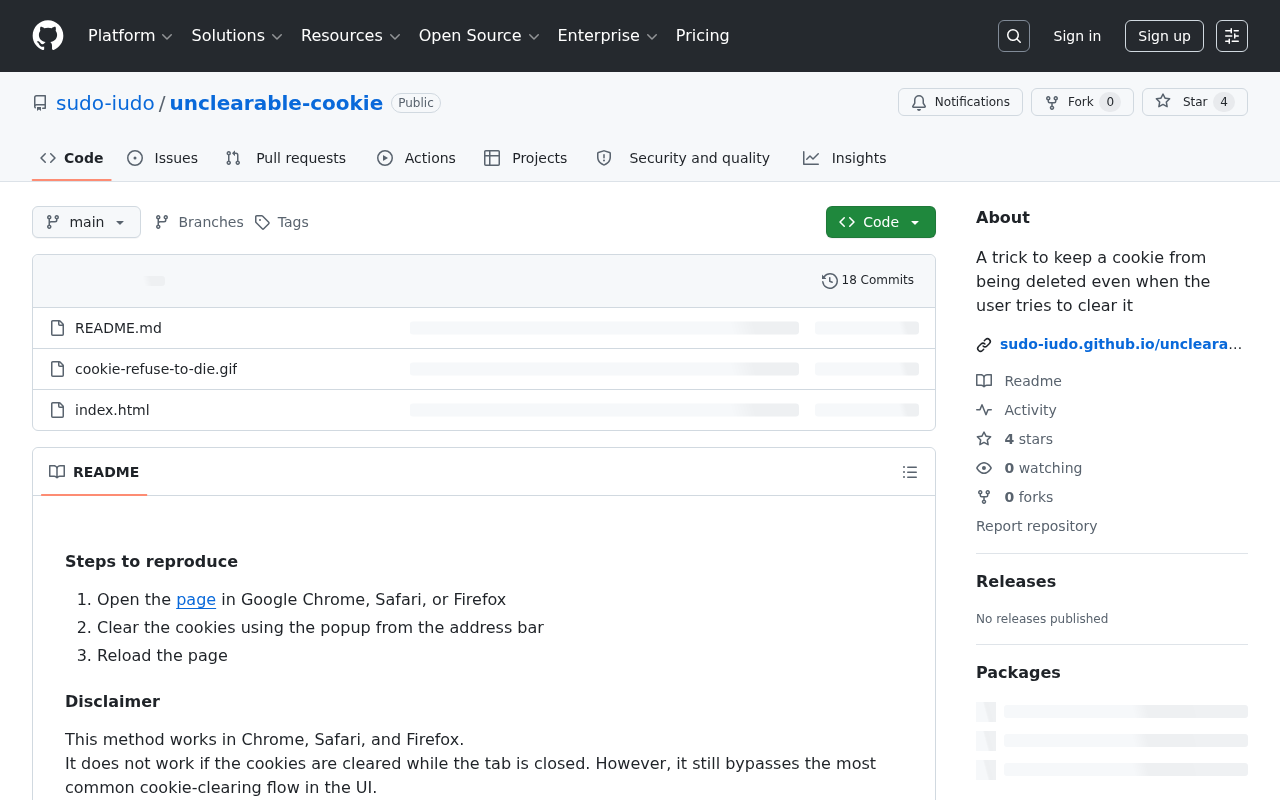
Task: Open the appearance settings sliders icon
Action: (x=1232, y=36)
